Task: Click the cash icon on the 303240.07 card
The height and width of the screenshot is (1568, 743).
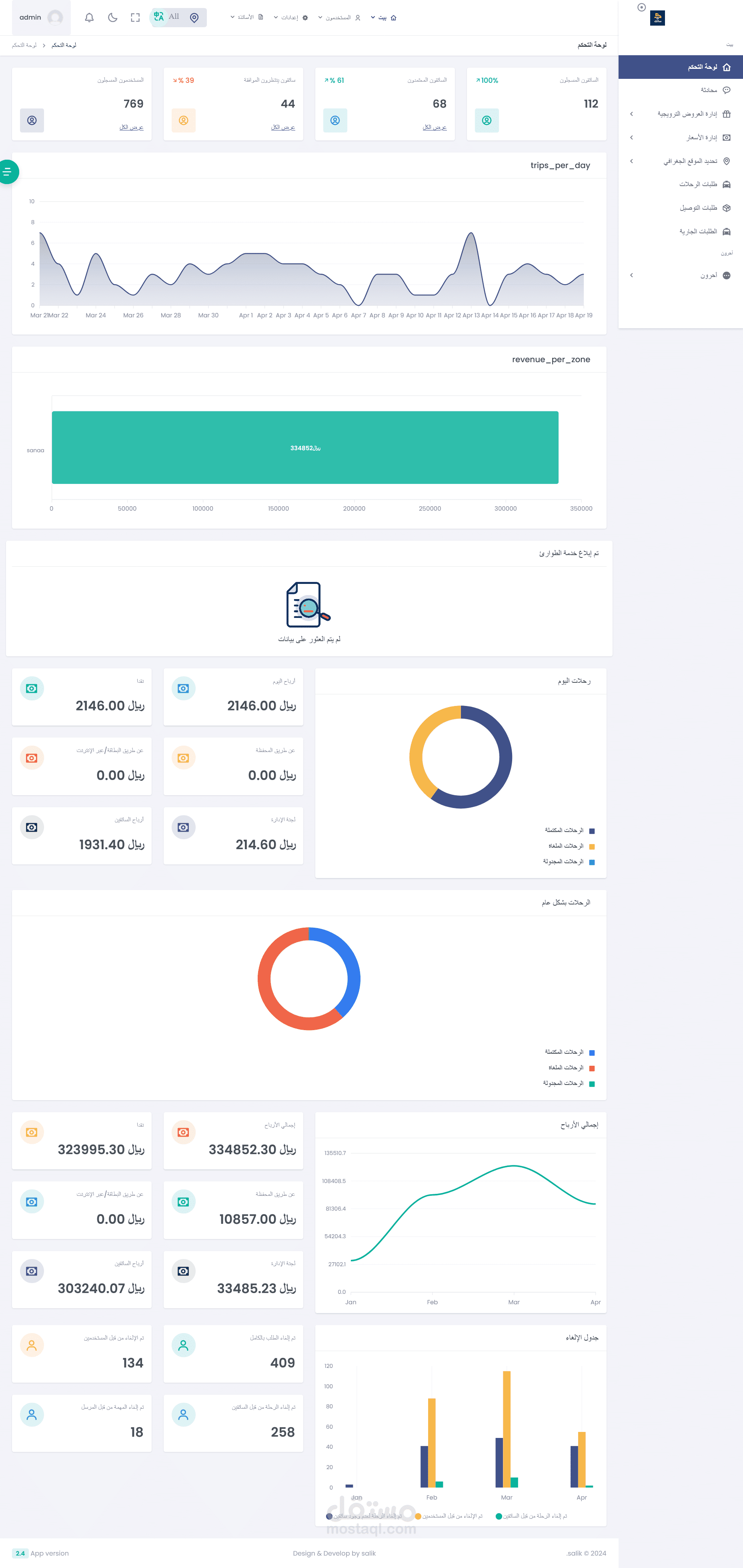Action: tap(32, 1271)
